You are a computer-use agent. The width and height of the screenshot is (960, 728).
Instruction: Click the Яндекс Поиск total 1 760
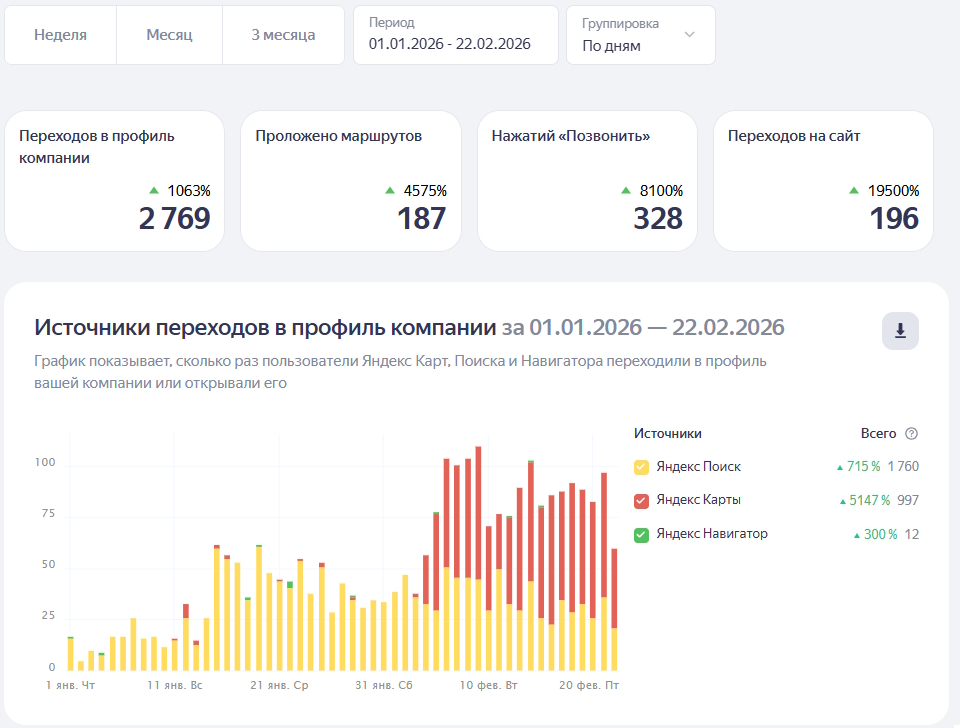[x=903, y=467]
